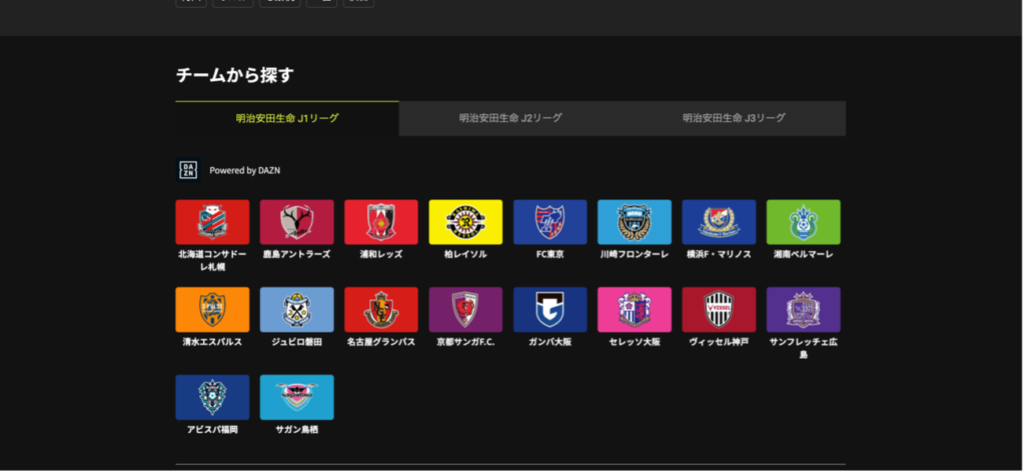This screenshot has height=473, width=1024.
Task: Open the Vissel Kobe team crest
Action: click(719, 310)
